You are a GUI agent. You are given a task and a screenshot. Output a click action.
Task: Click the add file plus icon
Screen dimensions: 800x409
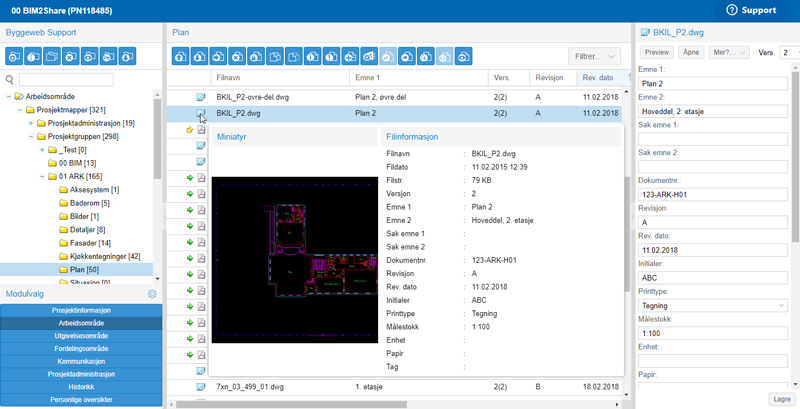click(351, 56)
